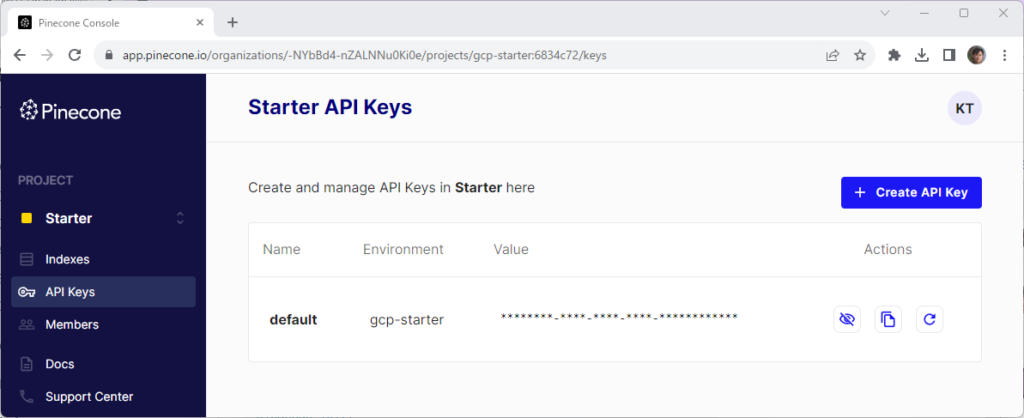Click the Docs document icon
This screenshot has height=418, width=1024.
point(27,364)
